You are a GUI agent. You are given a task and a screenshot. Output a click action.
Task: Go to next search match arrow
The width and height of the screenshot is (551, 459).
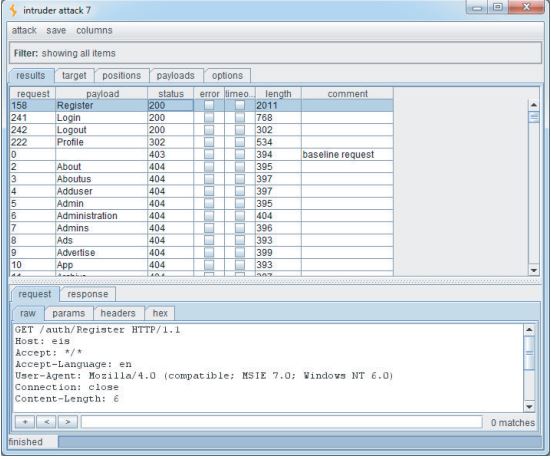coord(68,422)
